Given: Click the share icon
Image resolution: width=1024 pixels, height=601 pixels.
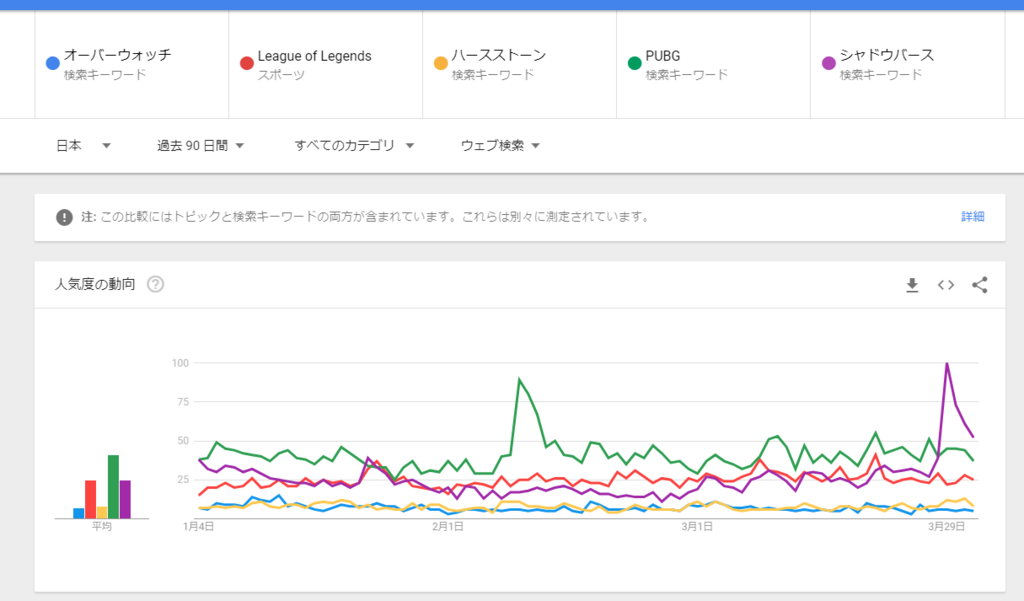Looking at the screenshot, I should coord(980,285).
